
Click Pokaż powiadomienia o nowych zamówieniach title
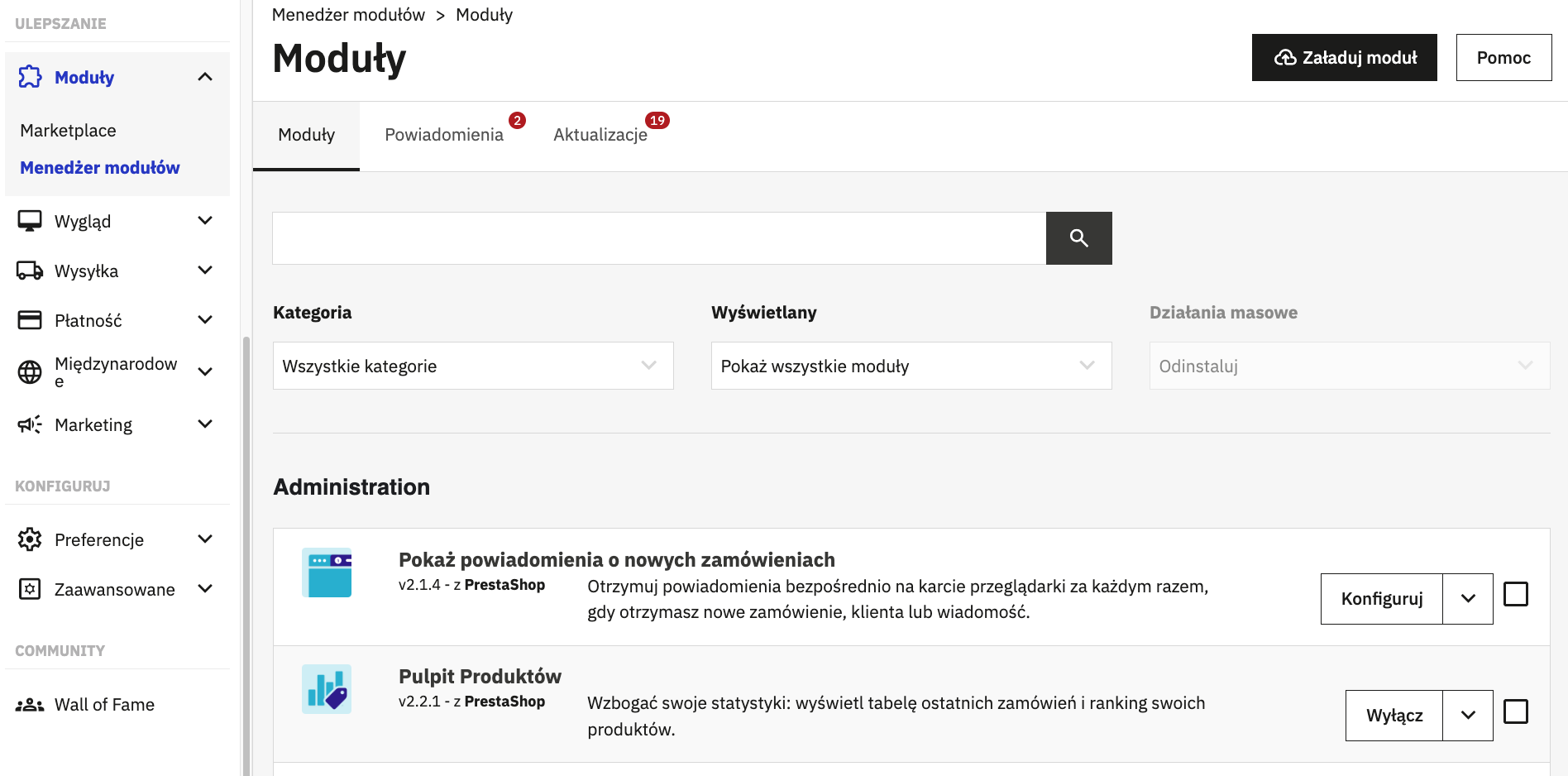click(617, 560)
